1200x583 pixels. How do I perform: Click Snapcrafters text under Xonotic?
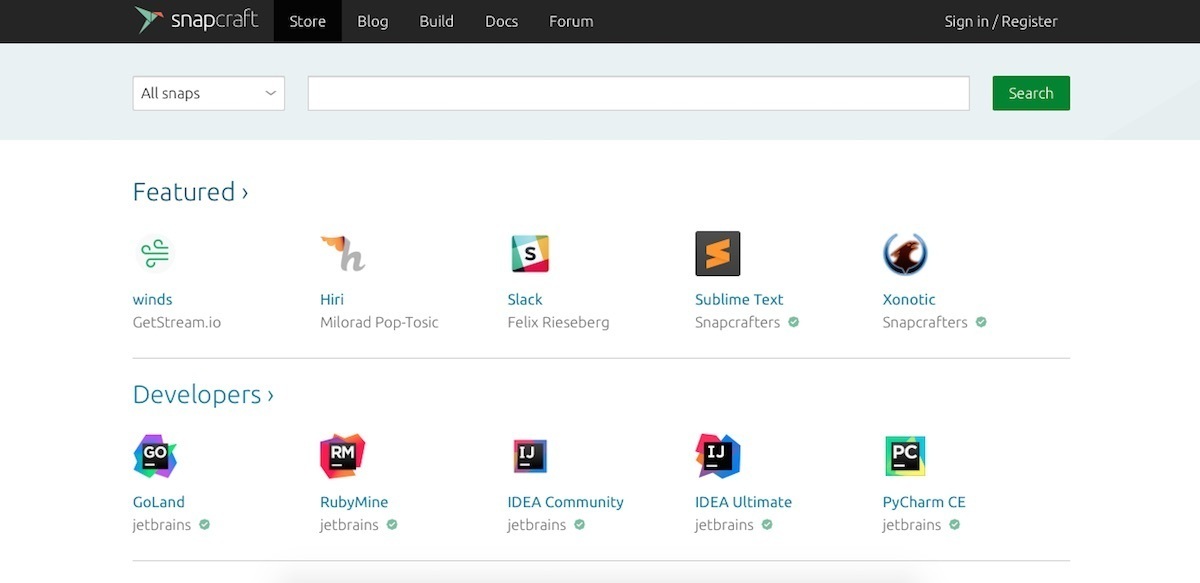(x=925, y=322)
